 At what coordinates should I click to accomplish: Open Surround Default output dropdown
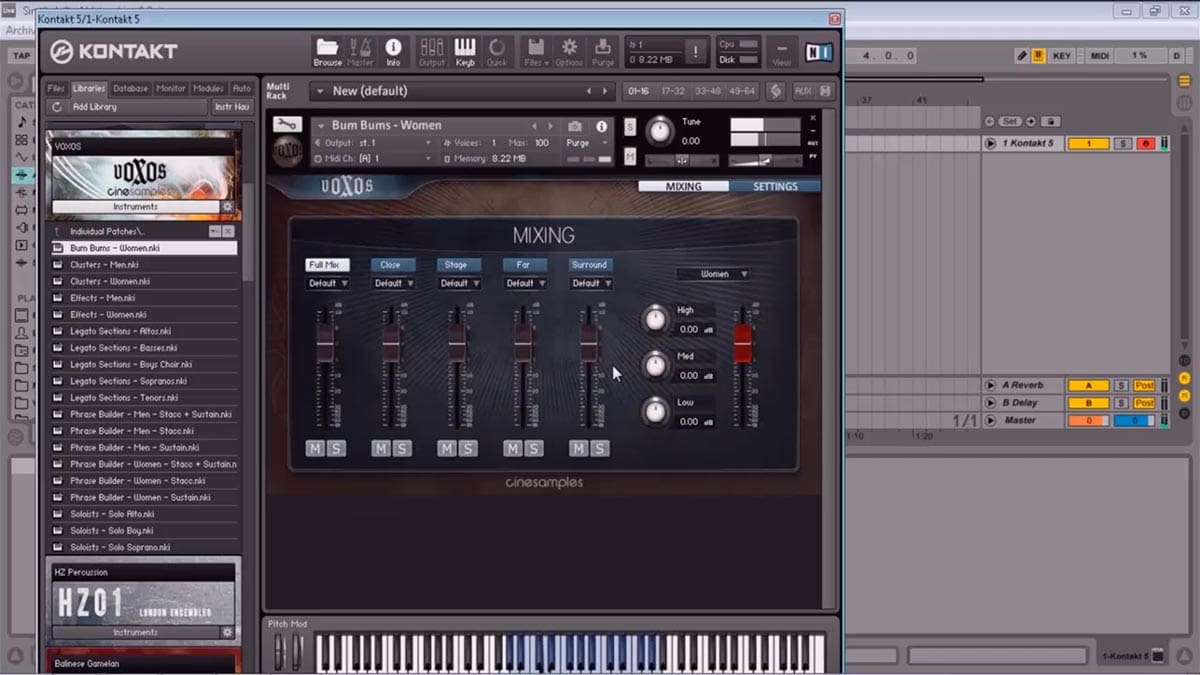click(592, 283)
